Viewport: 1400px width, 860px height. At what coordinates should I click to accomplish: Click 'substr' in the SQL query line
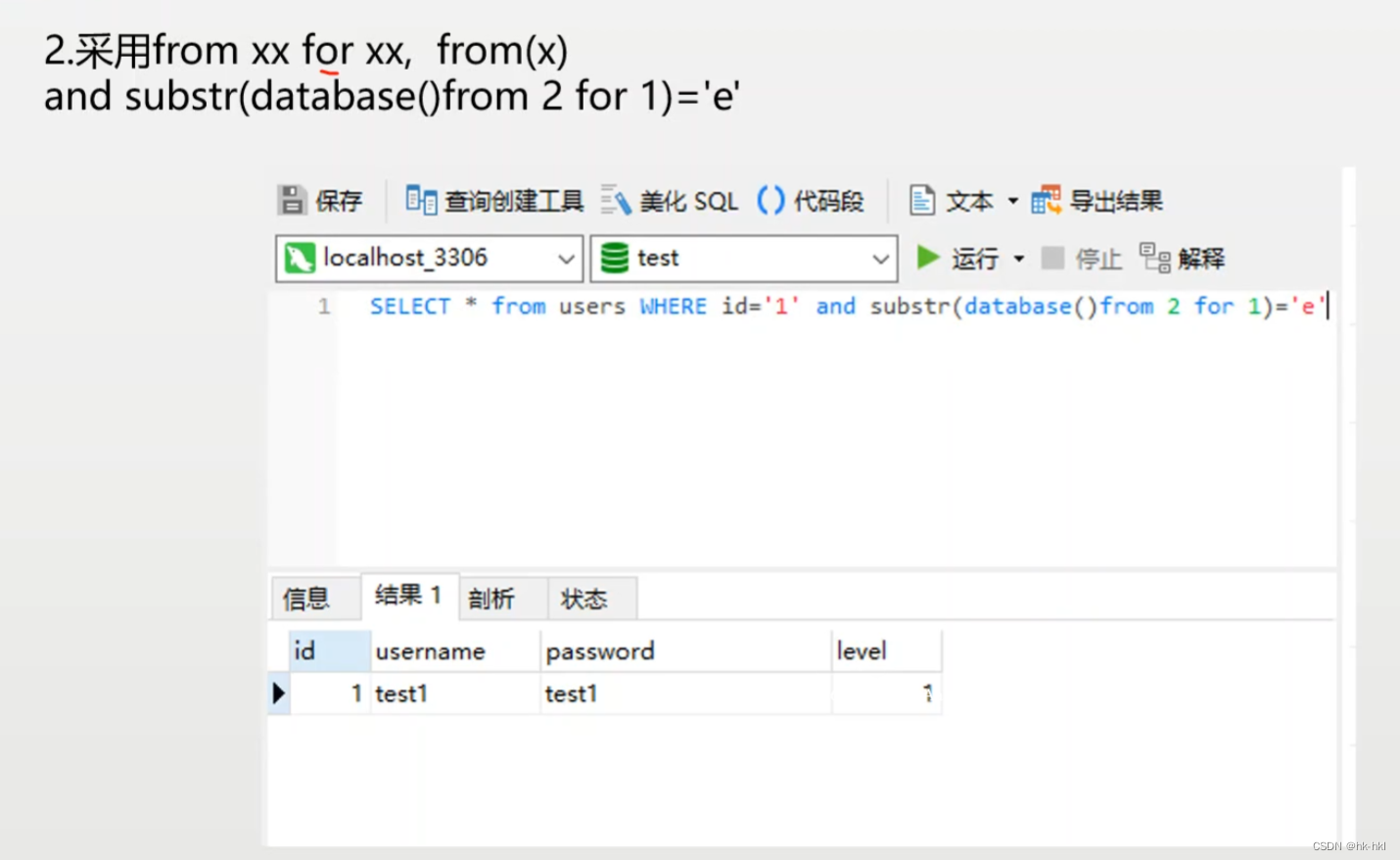[x=910, y=307]
